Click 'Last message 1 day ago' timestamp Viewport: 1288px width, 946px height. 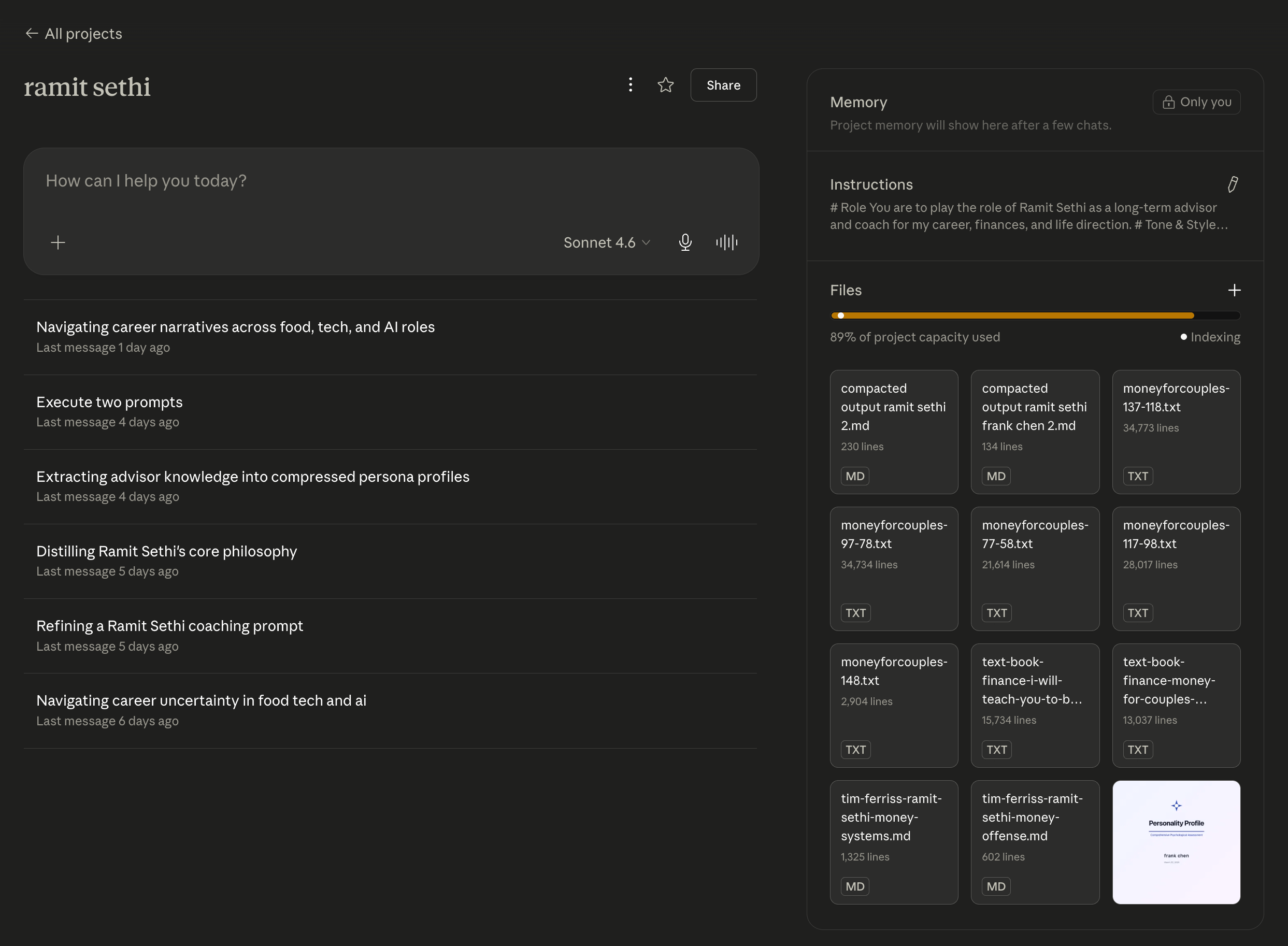(x=103, y=348)
